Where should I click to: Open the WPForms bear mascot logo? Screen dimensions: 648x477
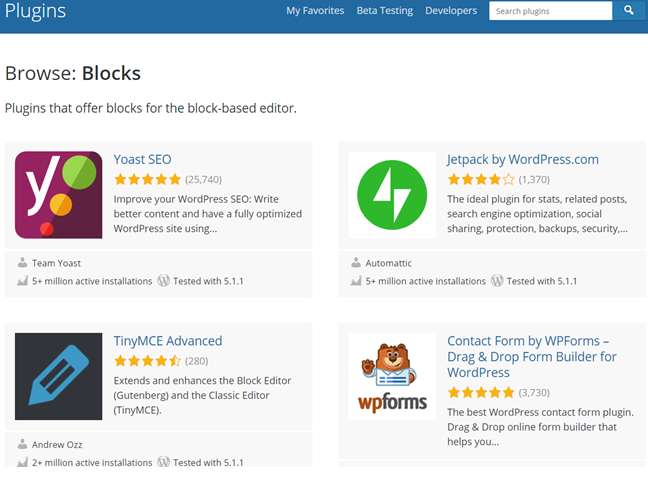tap(392, 376)
